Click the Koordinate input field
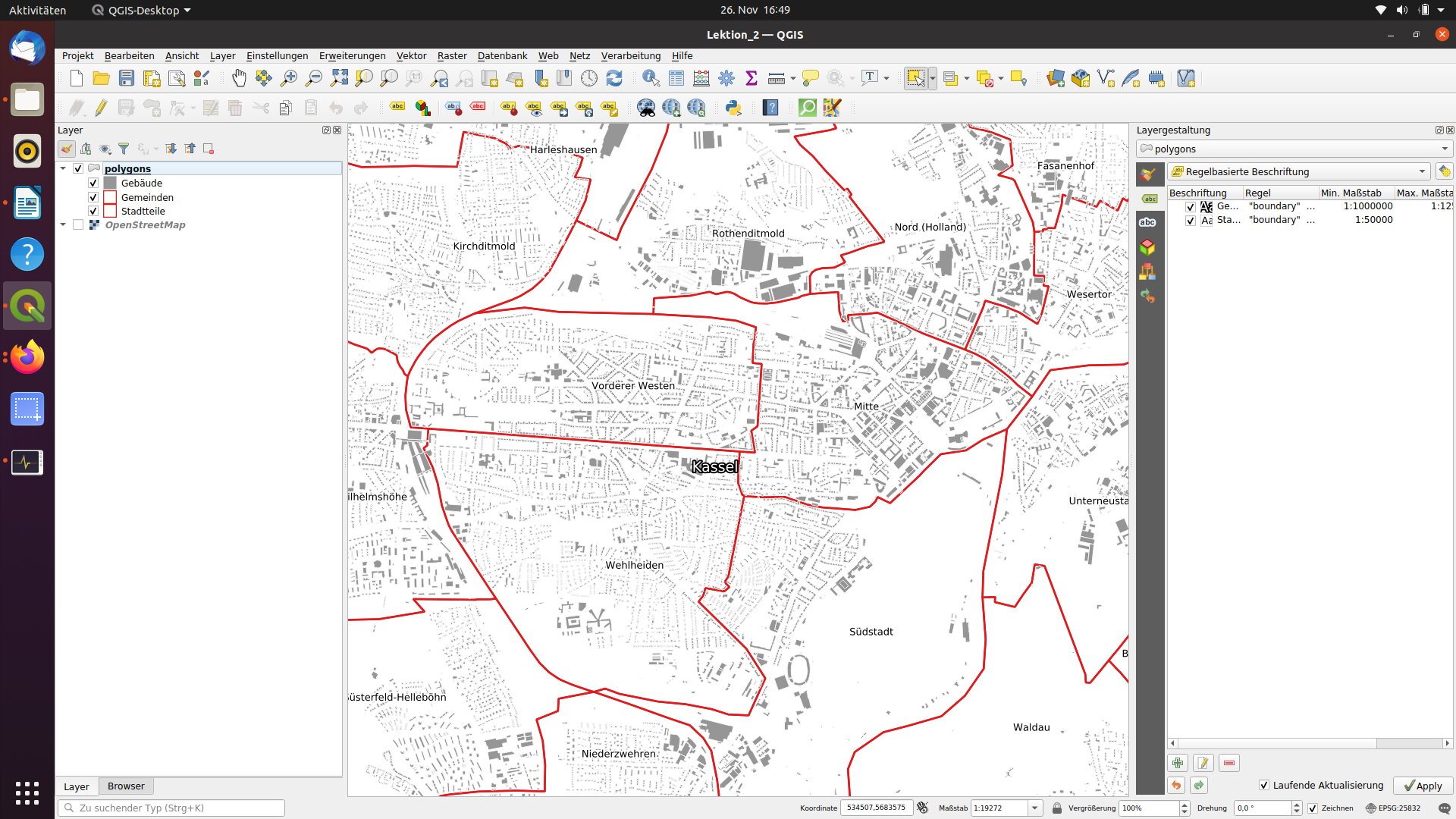The width and height of the screenshot is (1456, 819). (x=875, y=808)
